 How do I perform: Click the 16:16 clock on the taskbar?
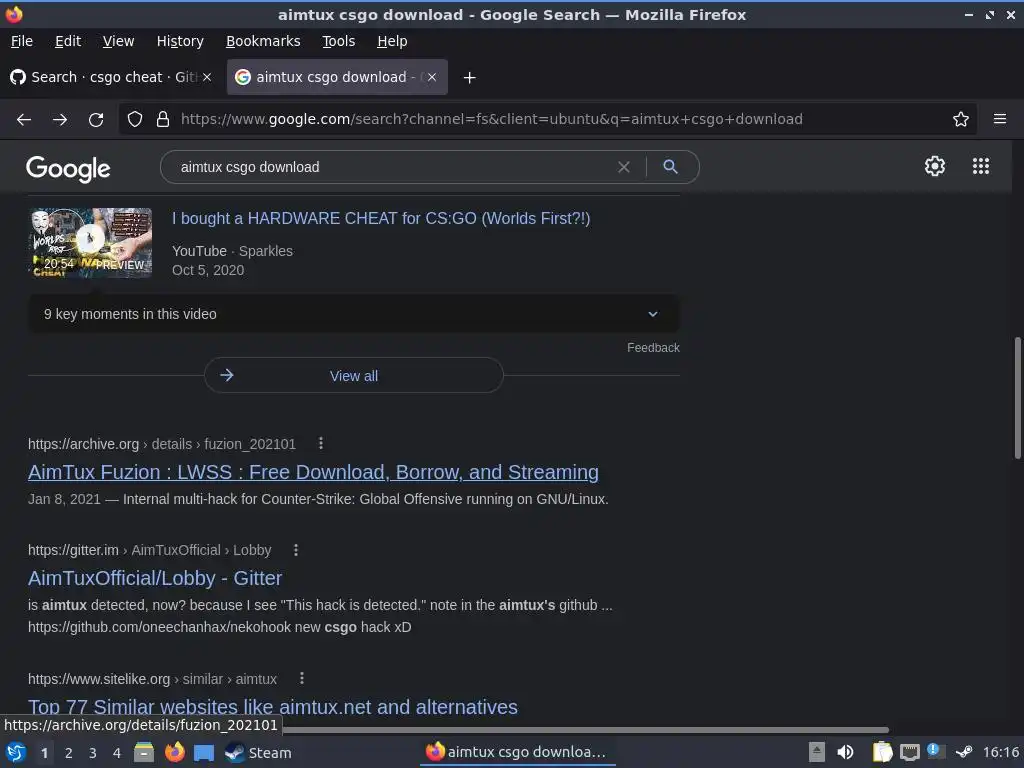tap(1000, 753)
